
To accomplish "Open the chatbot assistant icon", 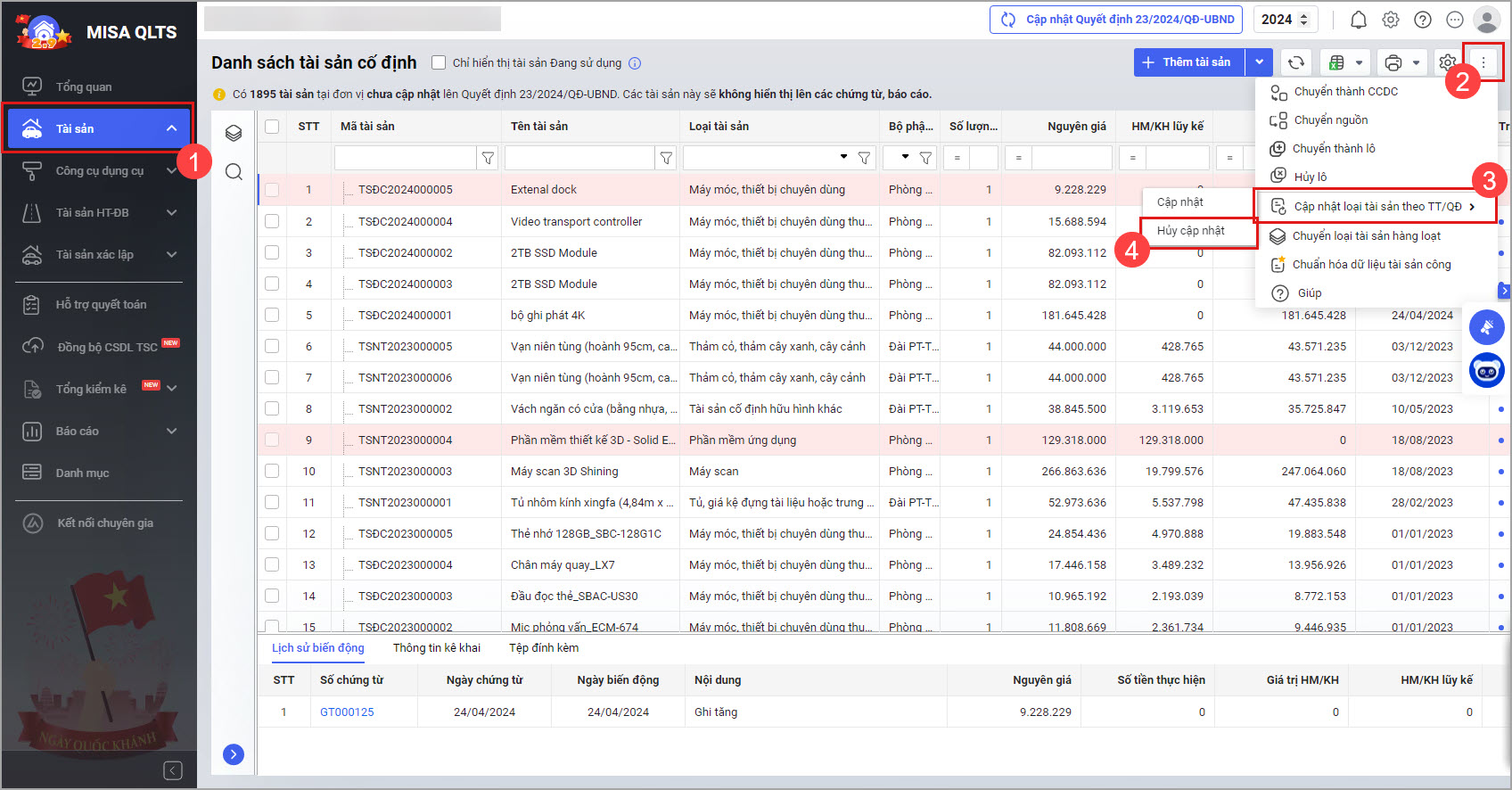I will (1486, 370).
